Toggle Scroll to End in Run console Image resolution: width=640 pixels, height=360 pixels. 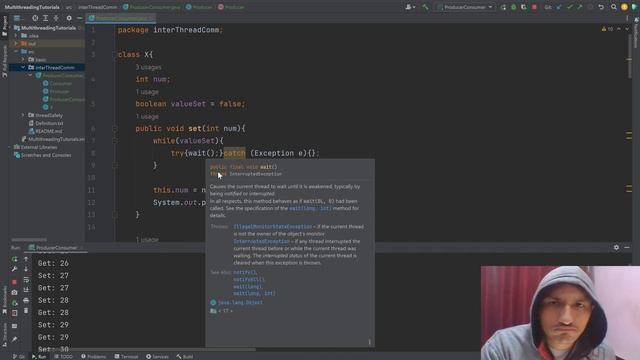coord(26,290)
